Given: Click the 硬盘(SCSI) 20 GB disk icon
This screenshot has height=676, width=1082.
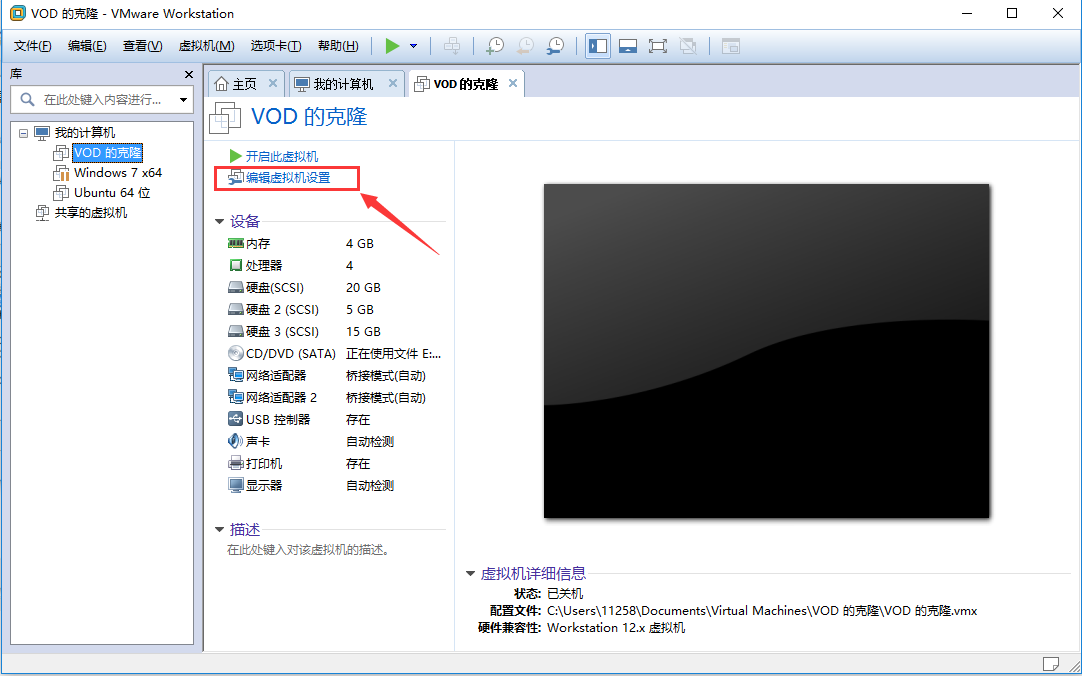Looking at the screenshot, I should 235,288.
